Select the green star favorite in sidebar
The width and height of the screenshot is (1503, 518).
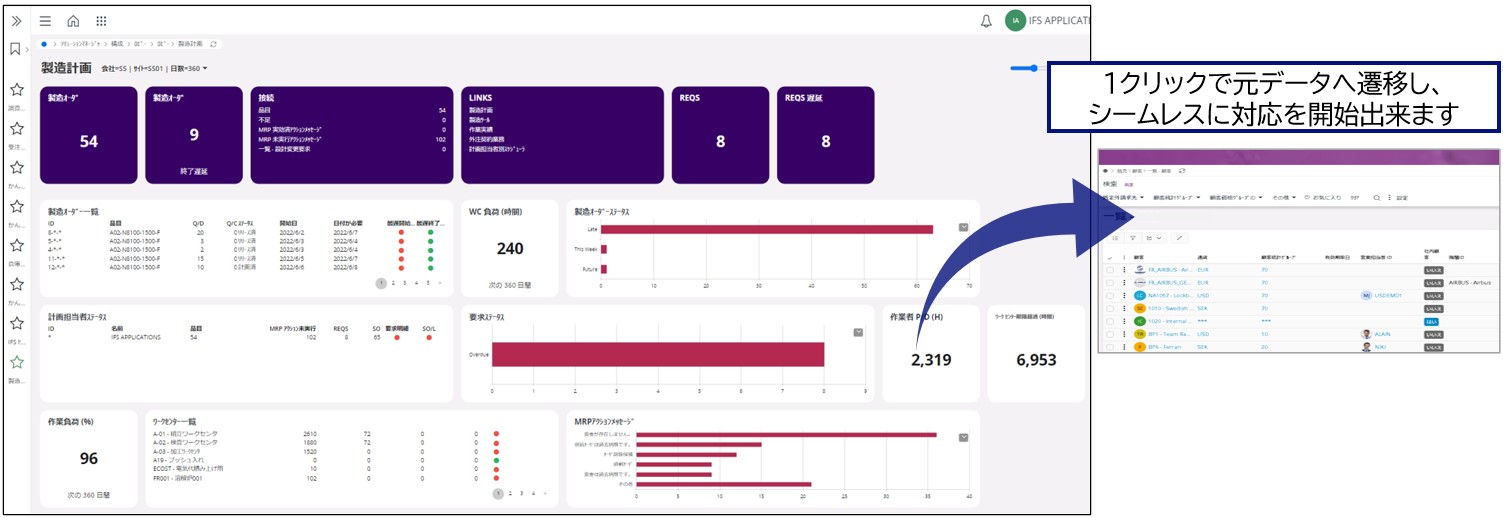(16, 362)
